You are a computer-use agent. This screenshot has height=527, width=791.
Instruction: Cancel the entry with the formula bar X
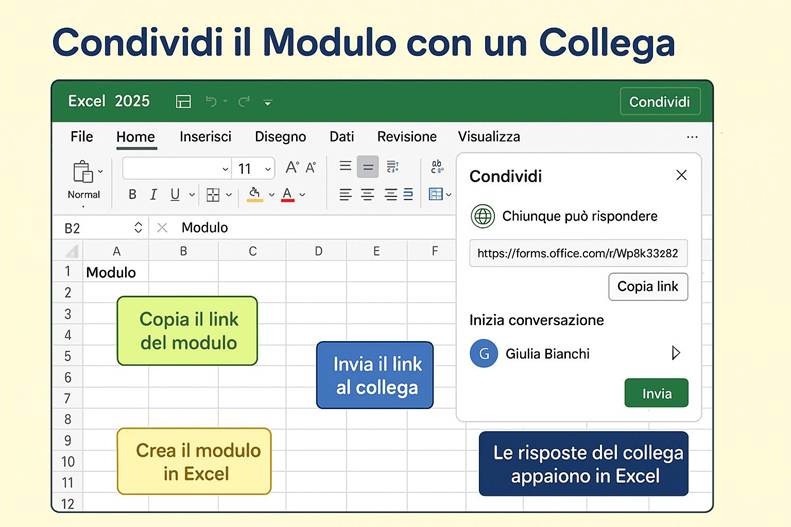click(x=162, y=228)
